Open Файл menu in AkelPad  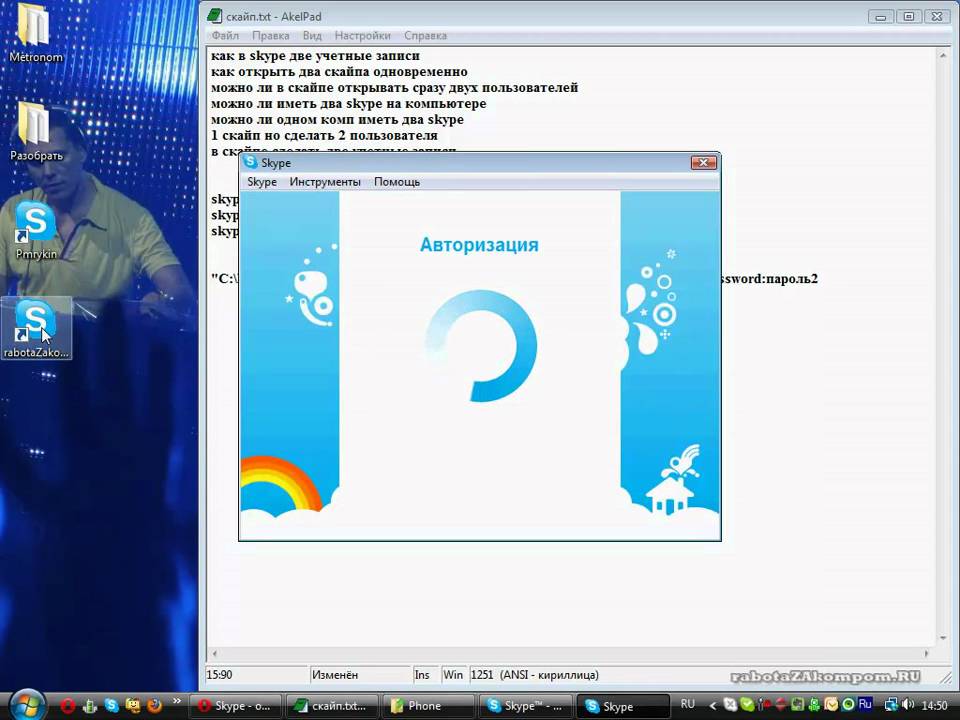click(x=225, y=36)
